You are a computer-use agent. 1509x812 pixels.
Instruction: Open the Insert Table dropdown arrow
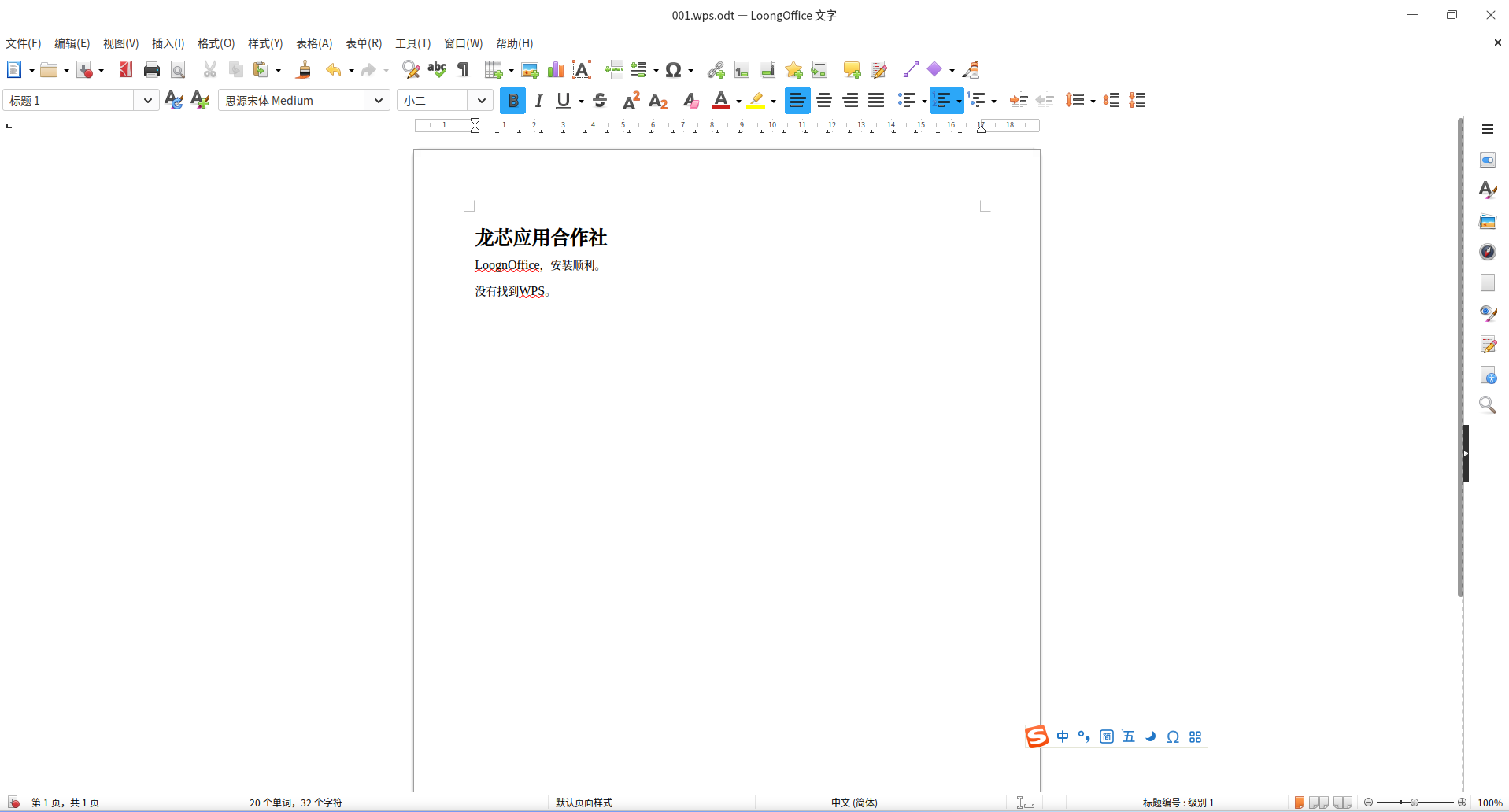tap(511, 71)
